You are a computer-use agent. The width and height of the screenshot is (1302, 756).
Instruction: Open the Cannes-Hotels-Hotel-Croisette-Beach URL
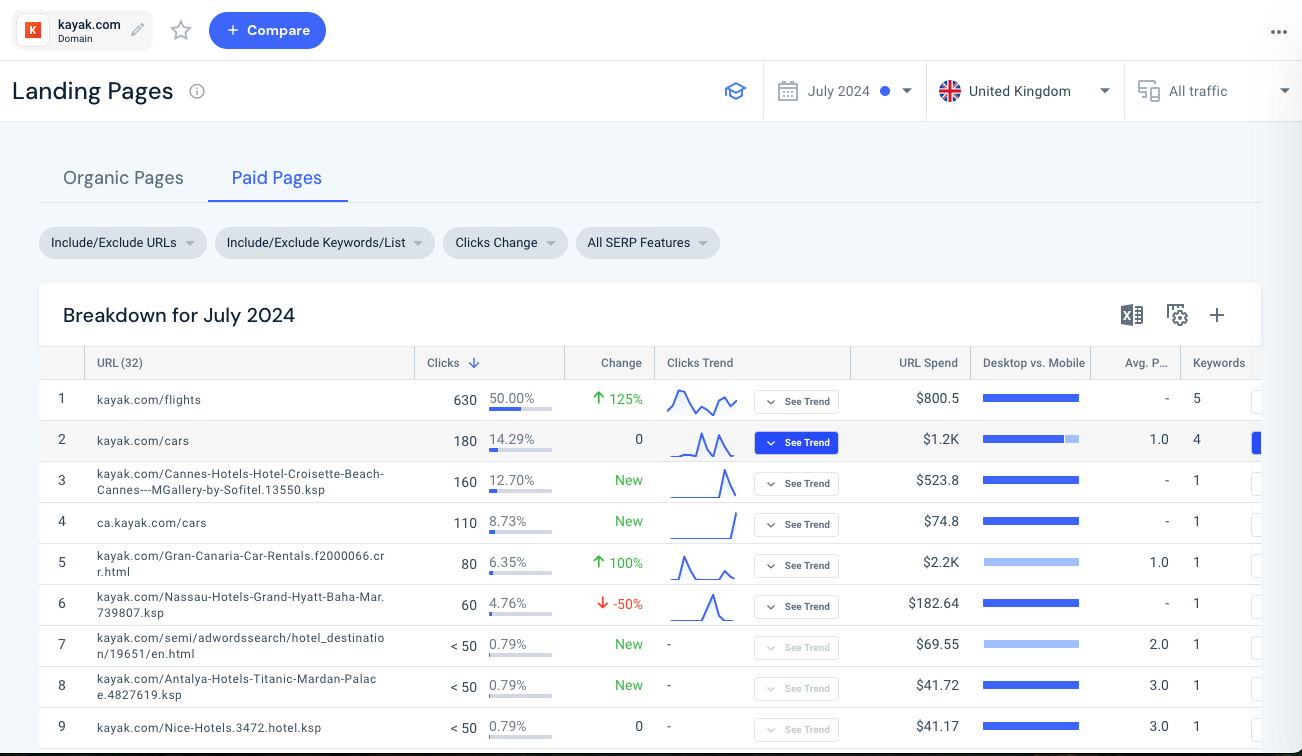coord(240,482)
